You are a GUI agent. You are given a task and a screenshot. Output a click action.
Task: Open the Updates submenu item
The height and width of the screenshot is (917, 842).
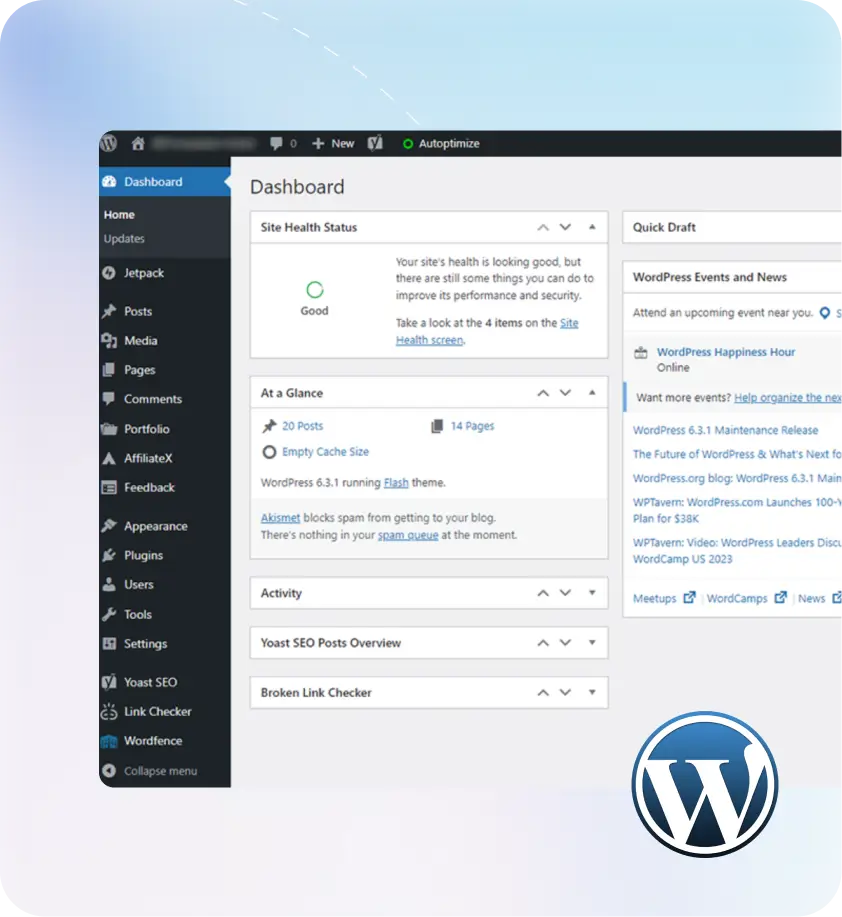click(x=124, y=239)
